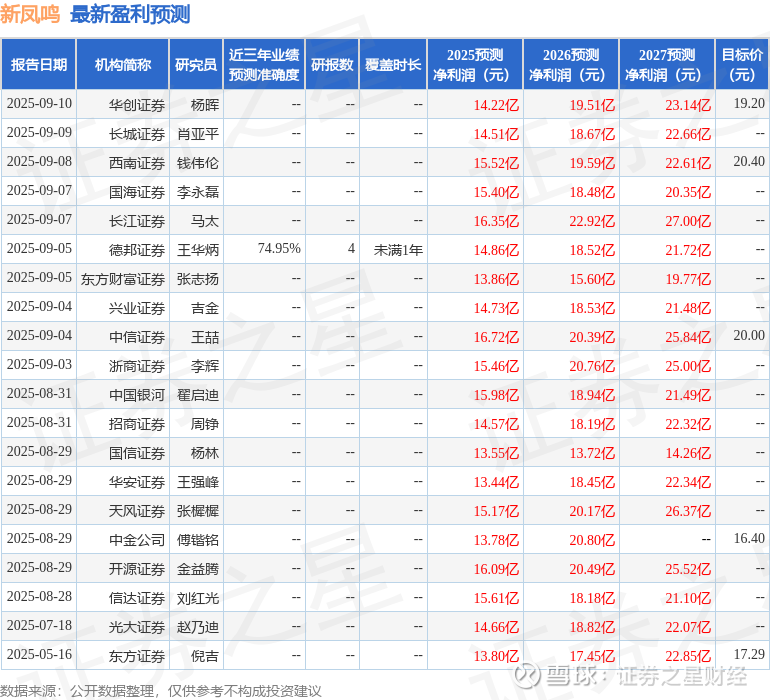Click 2026 profit value 20.80亿
Viewport: 770px width, 700px height.
[592, 539]
